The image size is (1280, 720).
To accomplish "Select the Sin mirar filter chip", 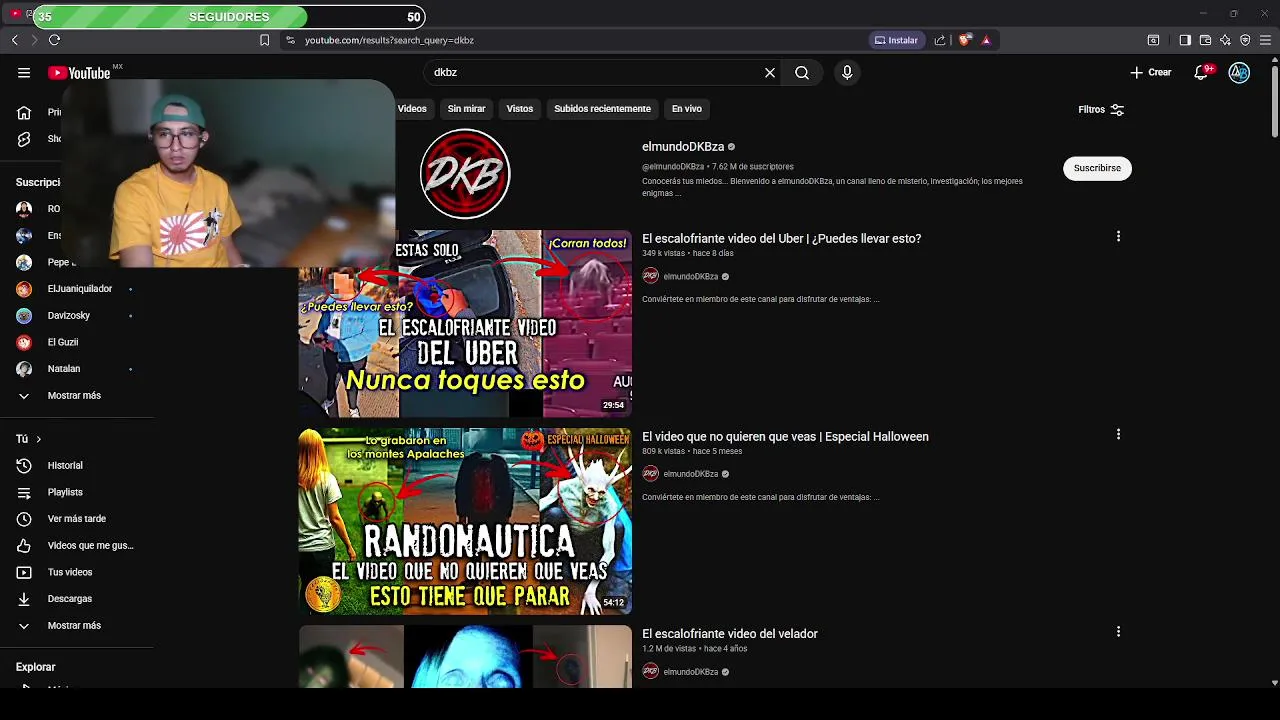I will pos(466,109).
